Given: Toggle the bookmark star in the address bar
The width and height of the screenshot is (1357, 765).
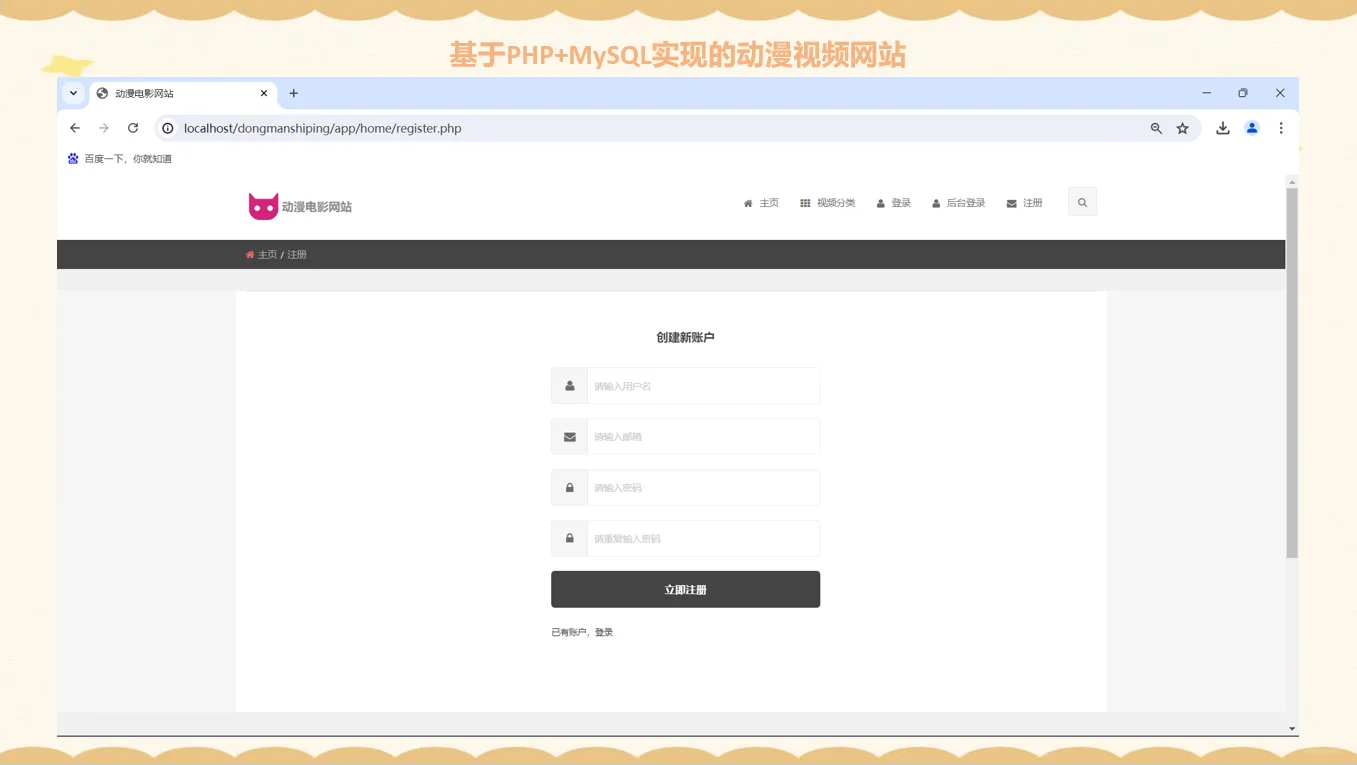Looking at the screenshot, I should point(1183,128).
